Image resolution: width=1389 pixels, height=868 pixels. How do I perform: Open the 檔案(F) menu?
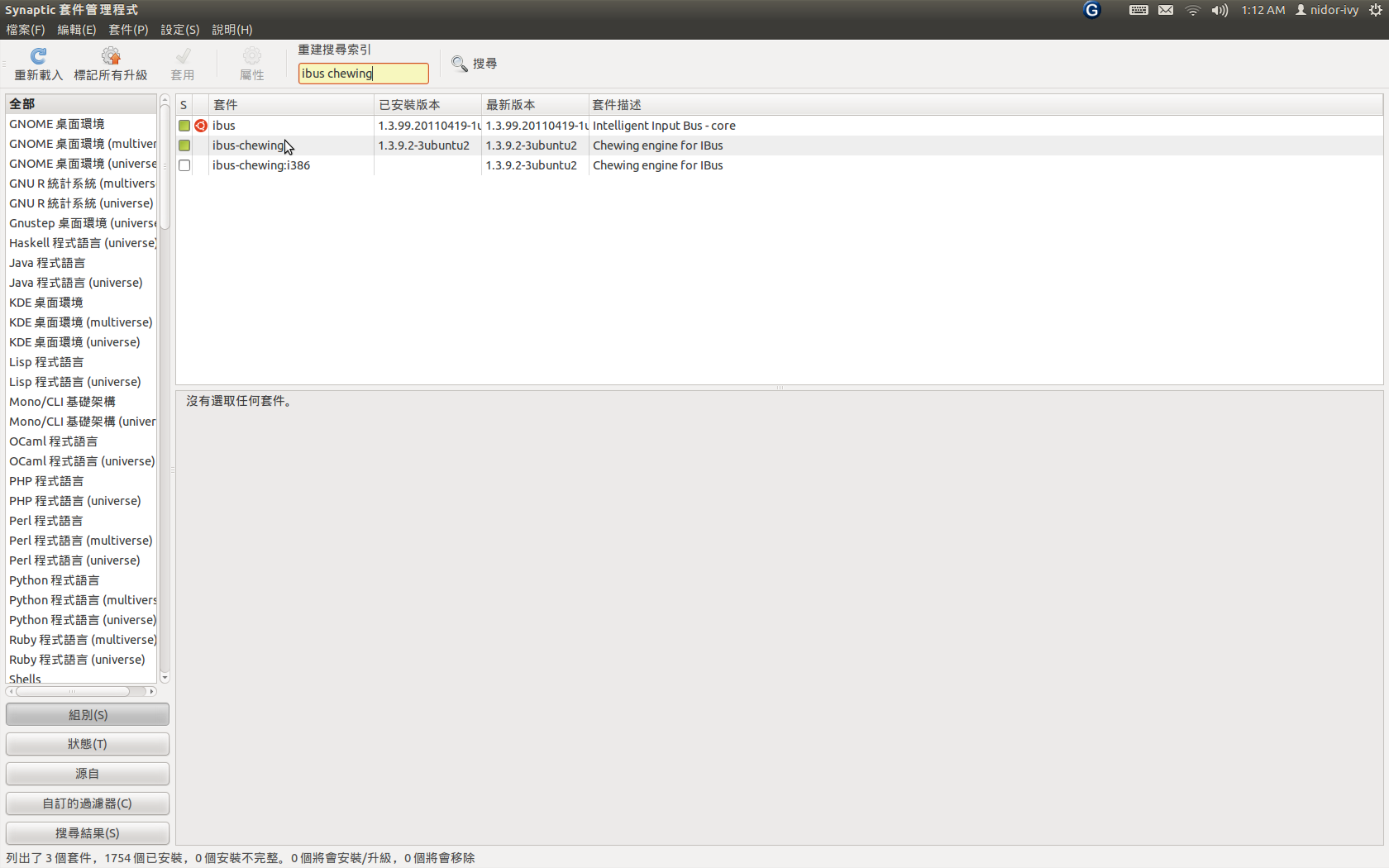26,30
